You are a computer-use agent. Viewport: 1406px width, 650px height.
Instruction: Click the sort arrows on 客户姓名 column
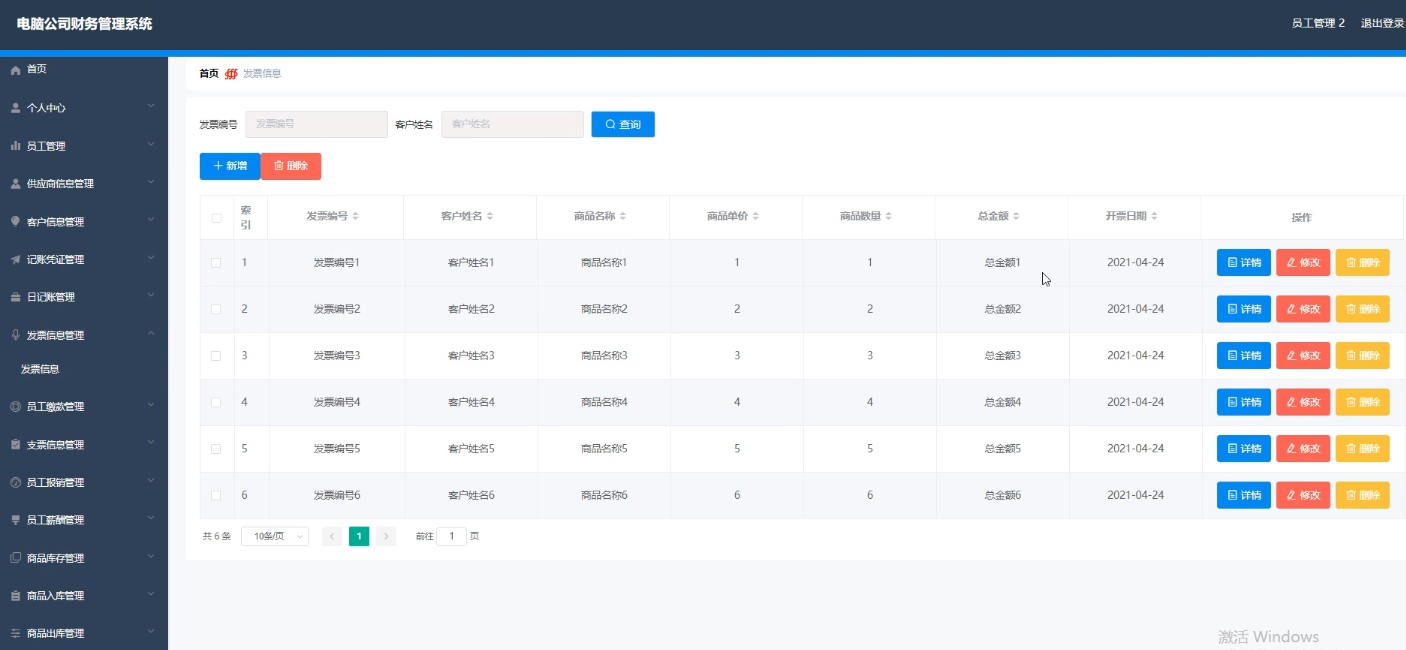coord(489,217)
